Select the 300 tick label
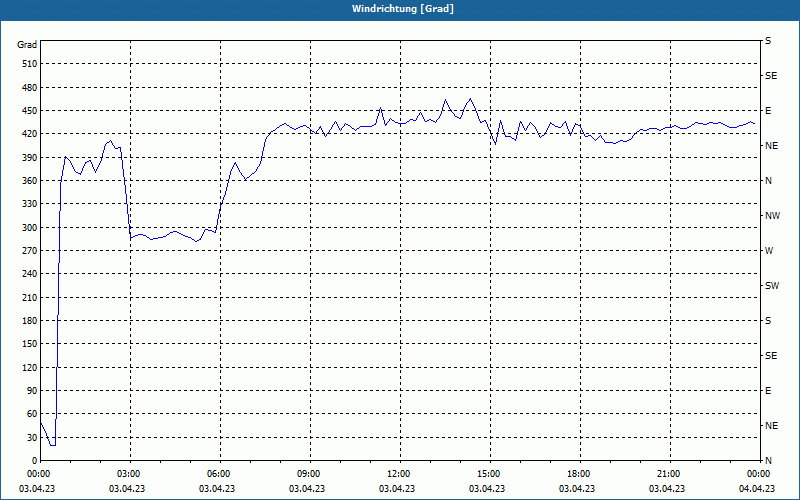 pyautogui.click(x=30, y=228)
